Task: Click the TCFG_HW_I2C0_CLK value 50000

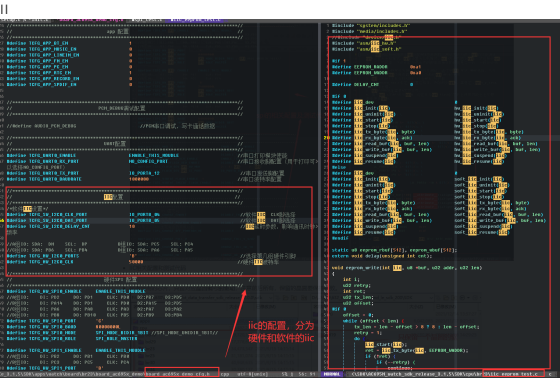Action: click(136, 262)
